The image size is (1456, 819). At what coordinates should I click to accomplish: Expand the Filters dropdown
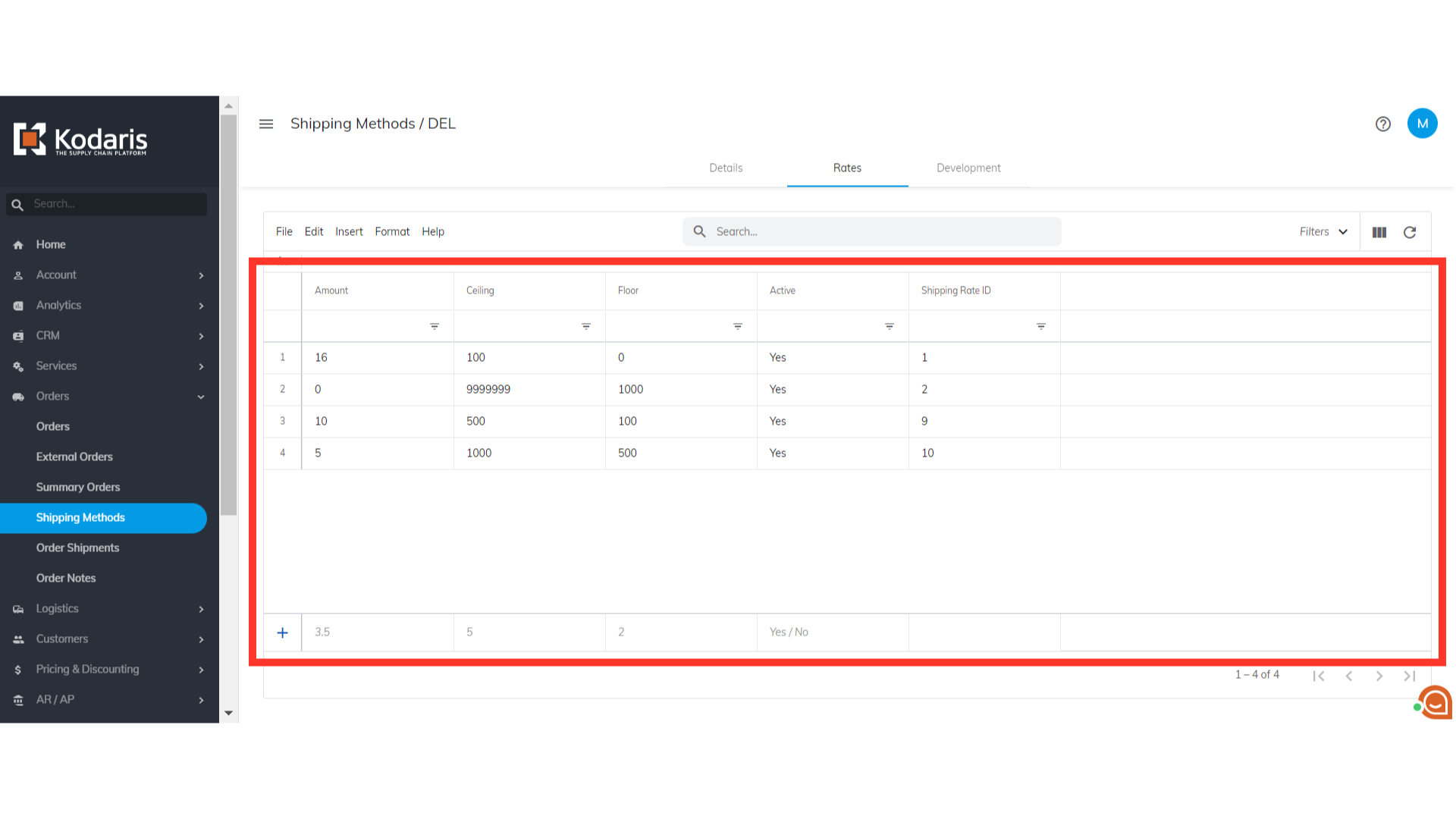pyautogui.click(x=1323, y=232)
